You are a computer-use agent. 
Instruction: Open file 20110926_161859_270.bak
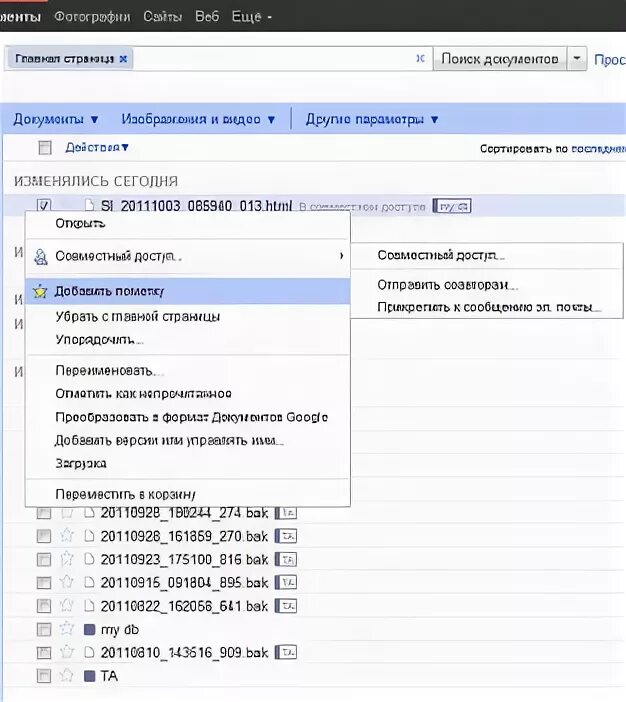(184, 536)
